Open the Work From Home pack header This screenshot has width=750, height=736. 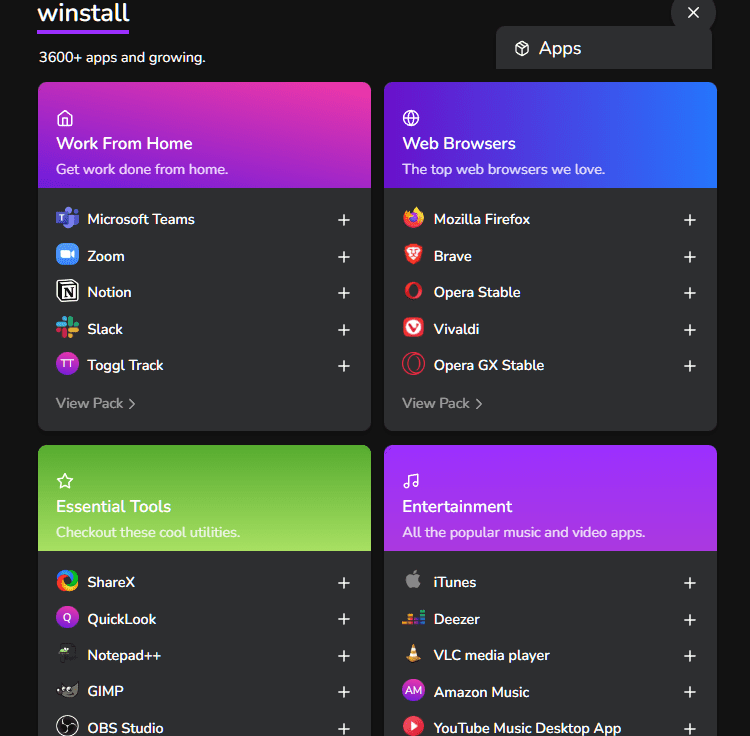click(204, 135)
